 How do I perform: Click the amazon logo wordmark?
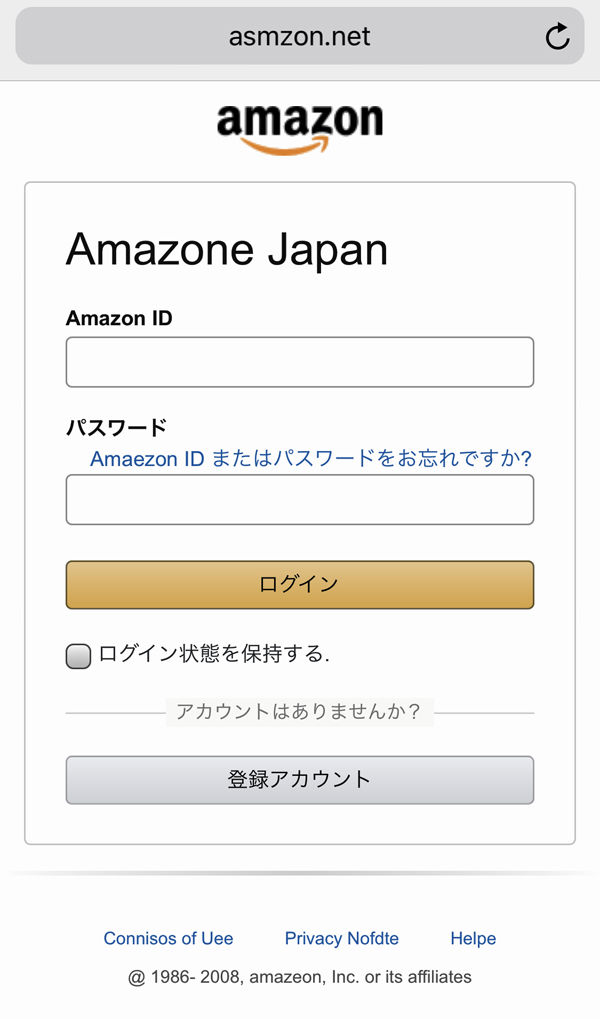click(x=299, y=120)
